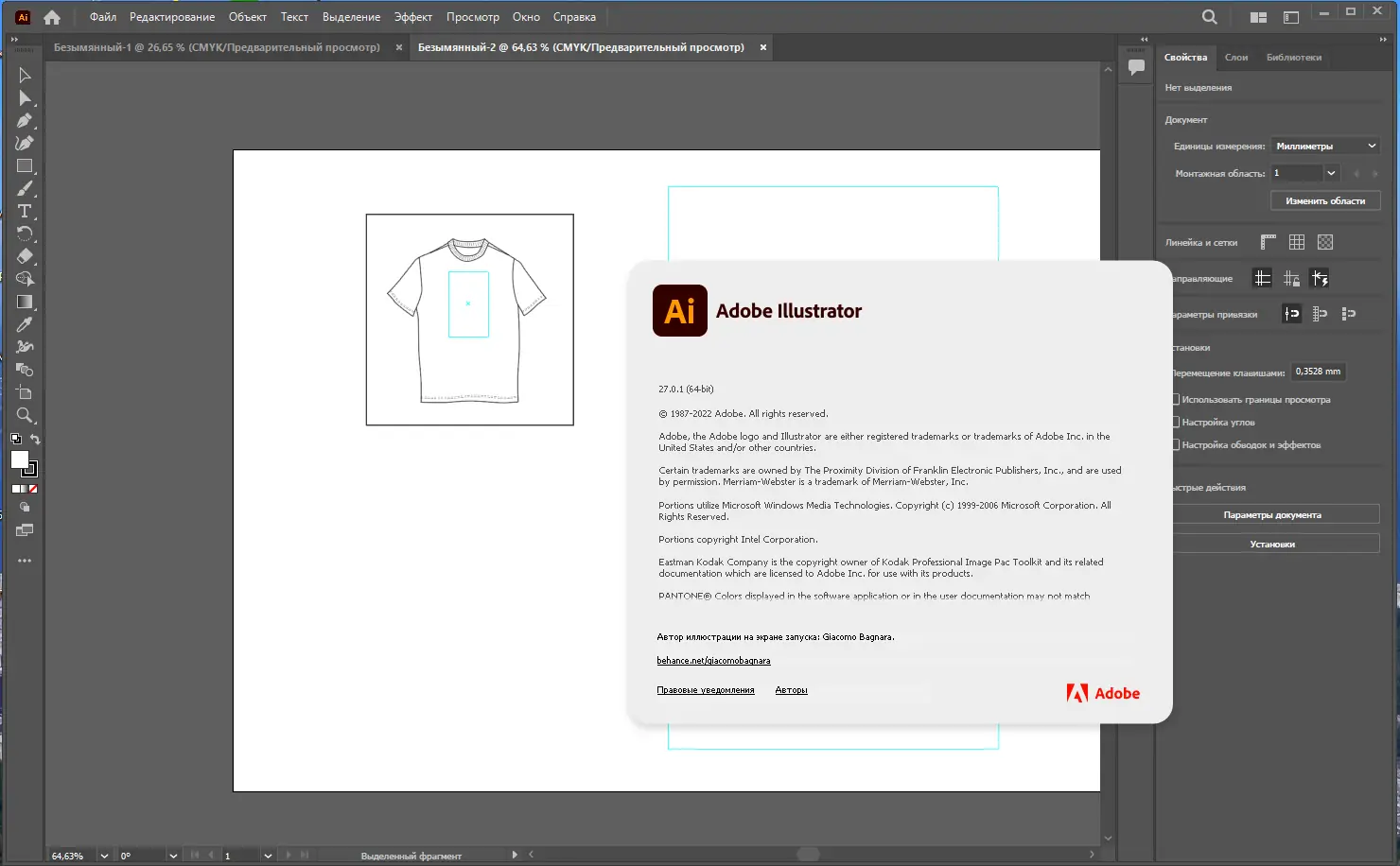Enable 'Настройка углов' checkbox
This screenshot has width=1400, height=866.
click(1176, 423)
